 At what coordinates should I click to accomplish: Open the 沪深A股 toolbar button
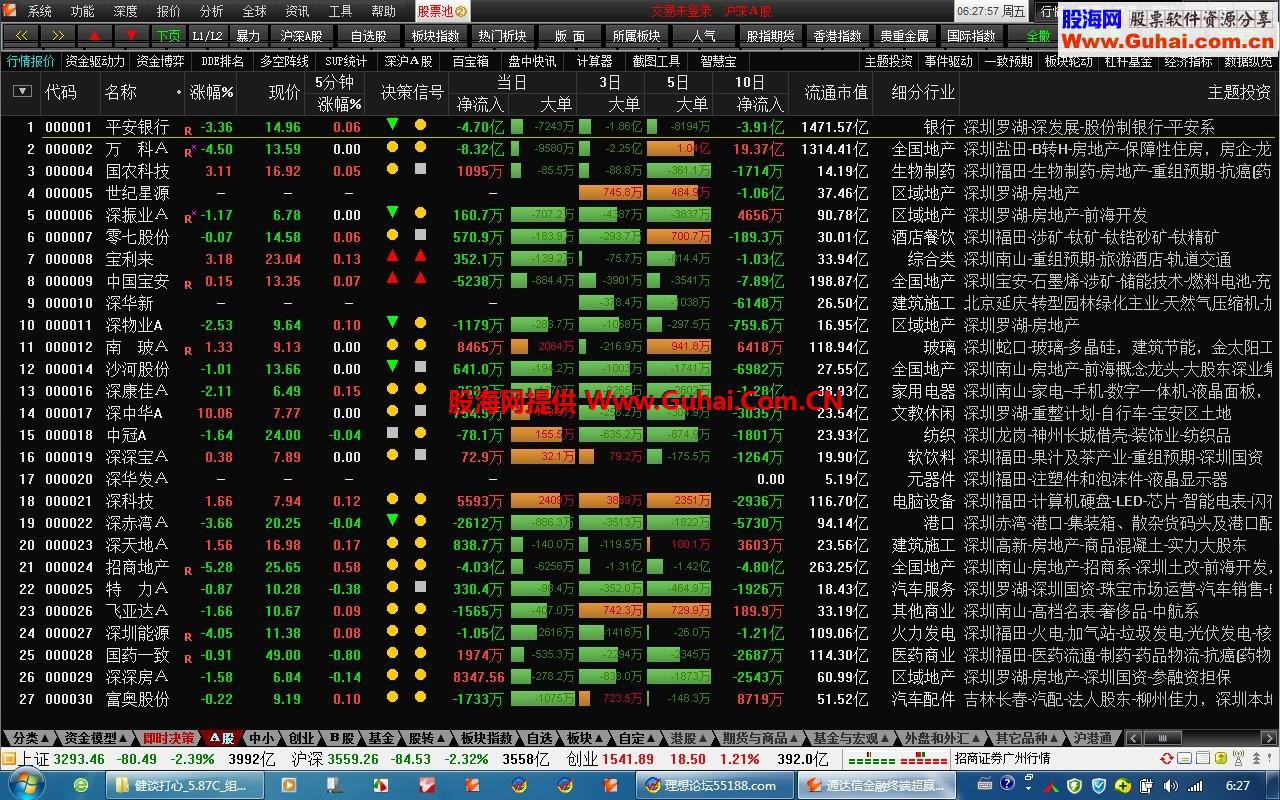tap(301, 35)
